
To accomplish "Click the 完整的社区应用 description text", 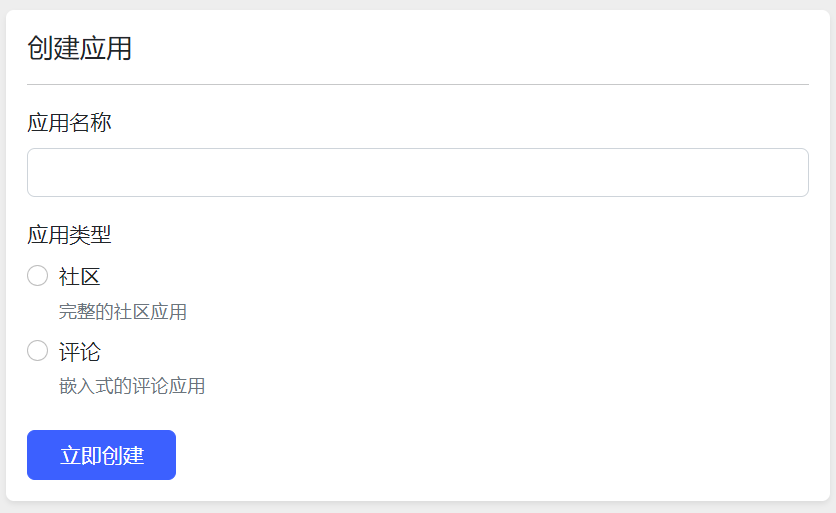I will click(123, 312).
